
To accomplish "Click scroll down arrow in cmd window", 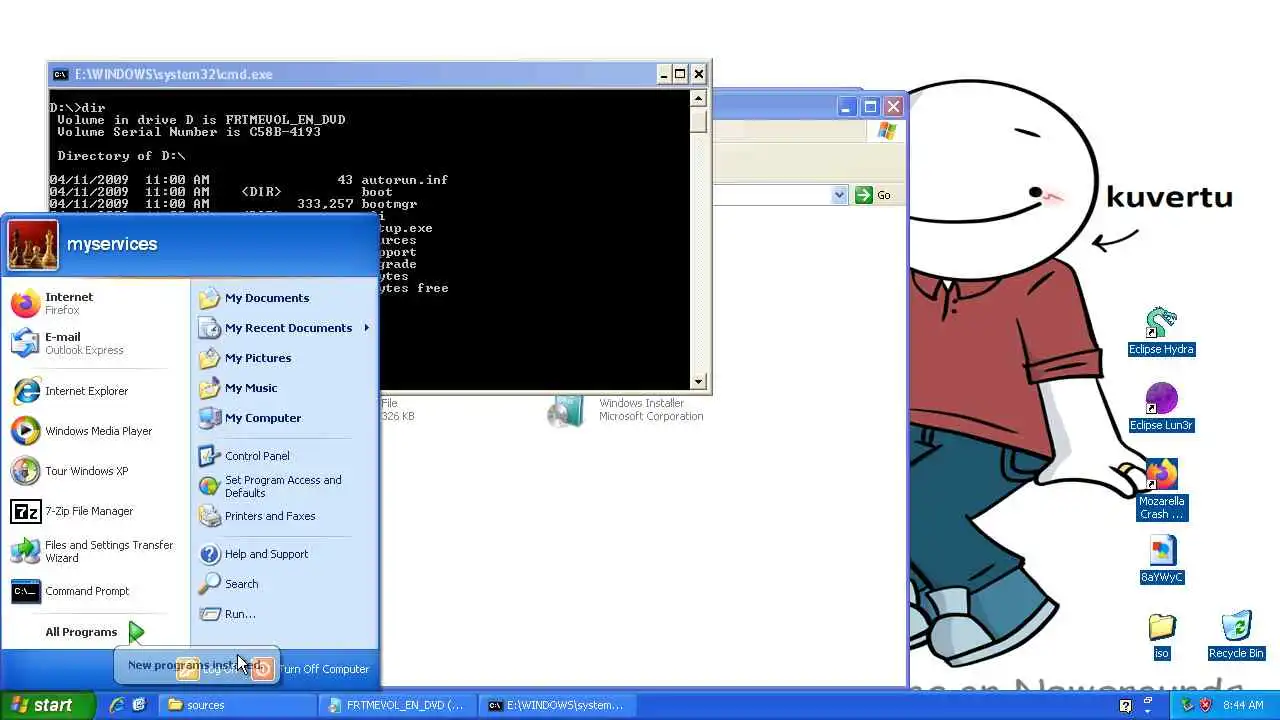I will [x=698, y=381].
